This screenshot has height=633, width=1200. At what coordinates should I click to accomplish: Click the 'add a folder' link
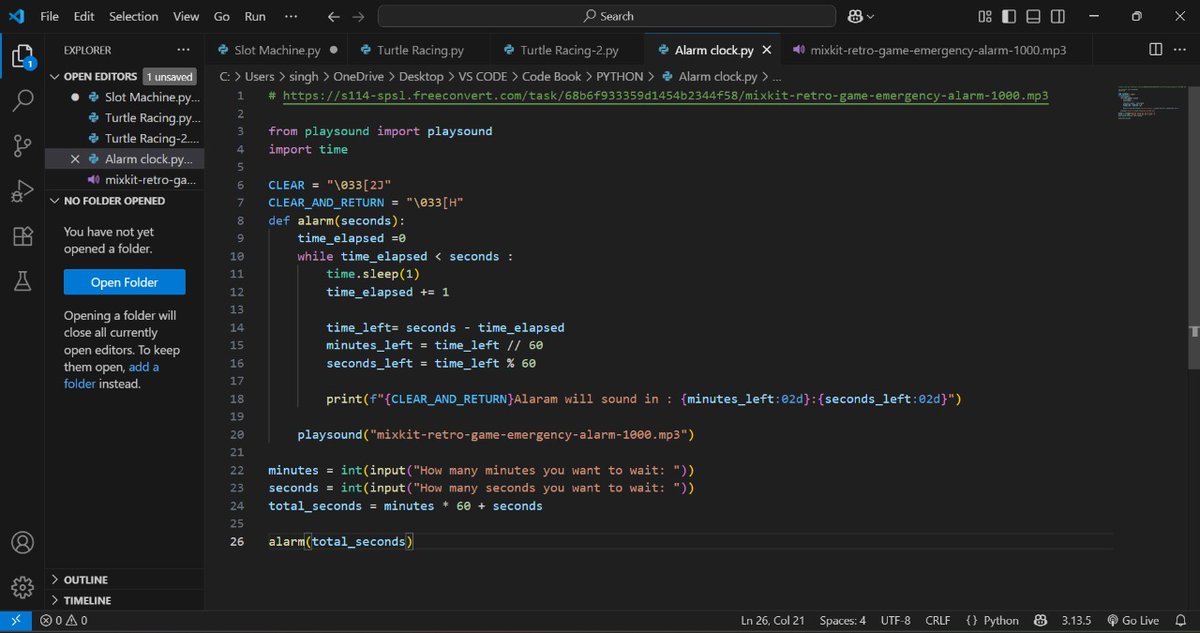111,375
